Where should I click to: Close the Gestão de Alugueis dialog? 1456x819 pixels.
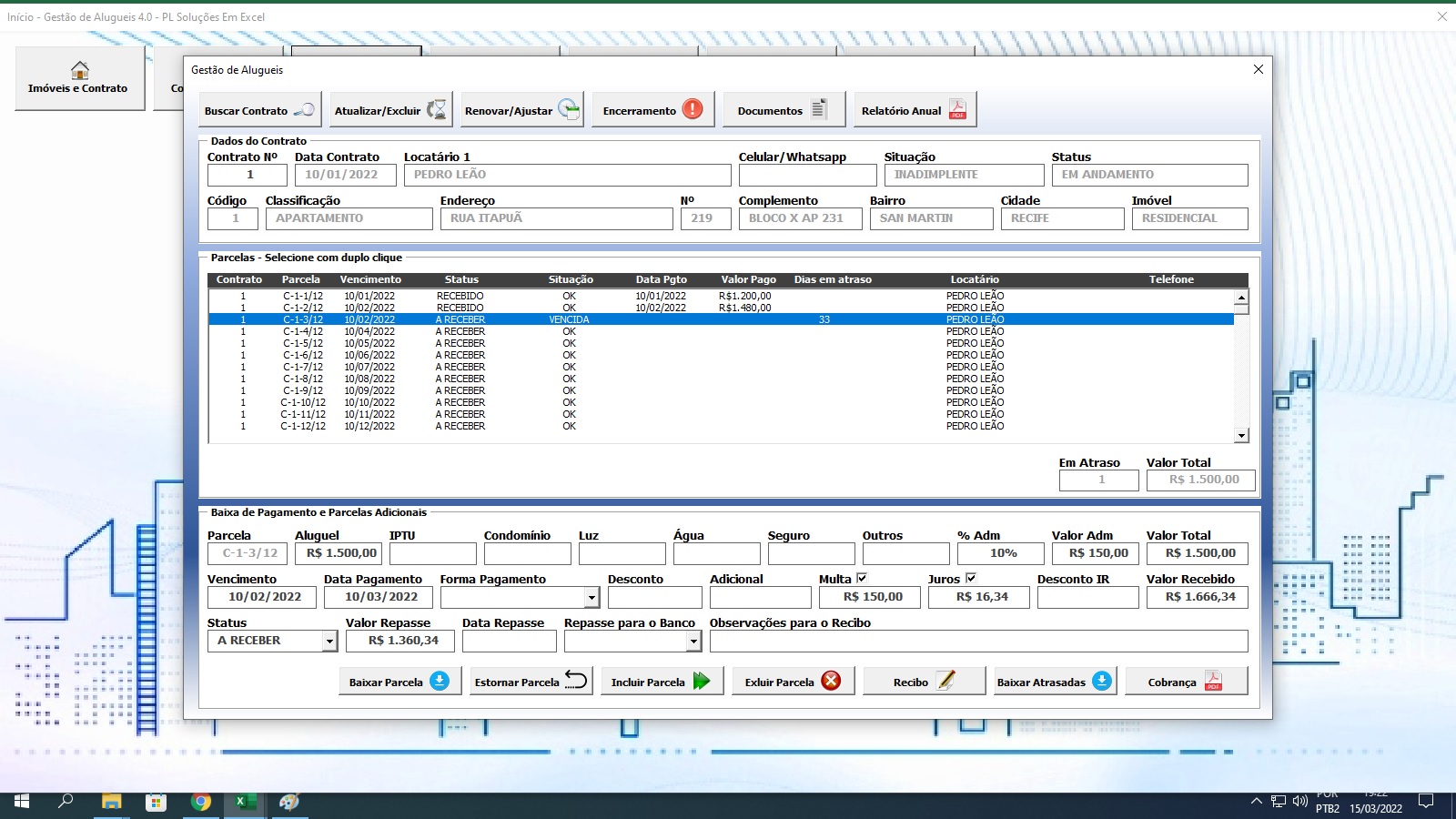(1259, 69)
